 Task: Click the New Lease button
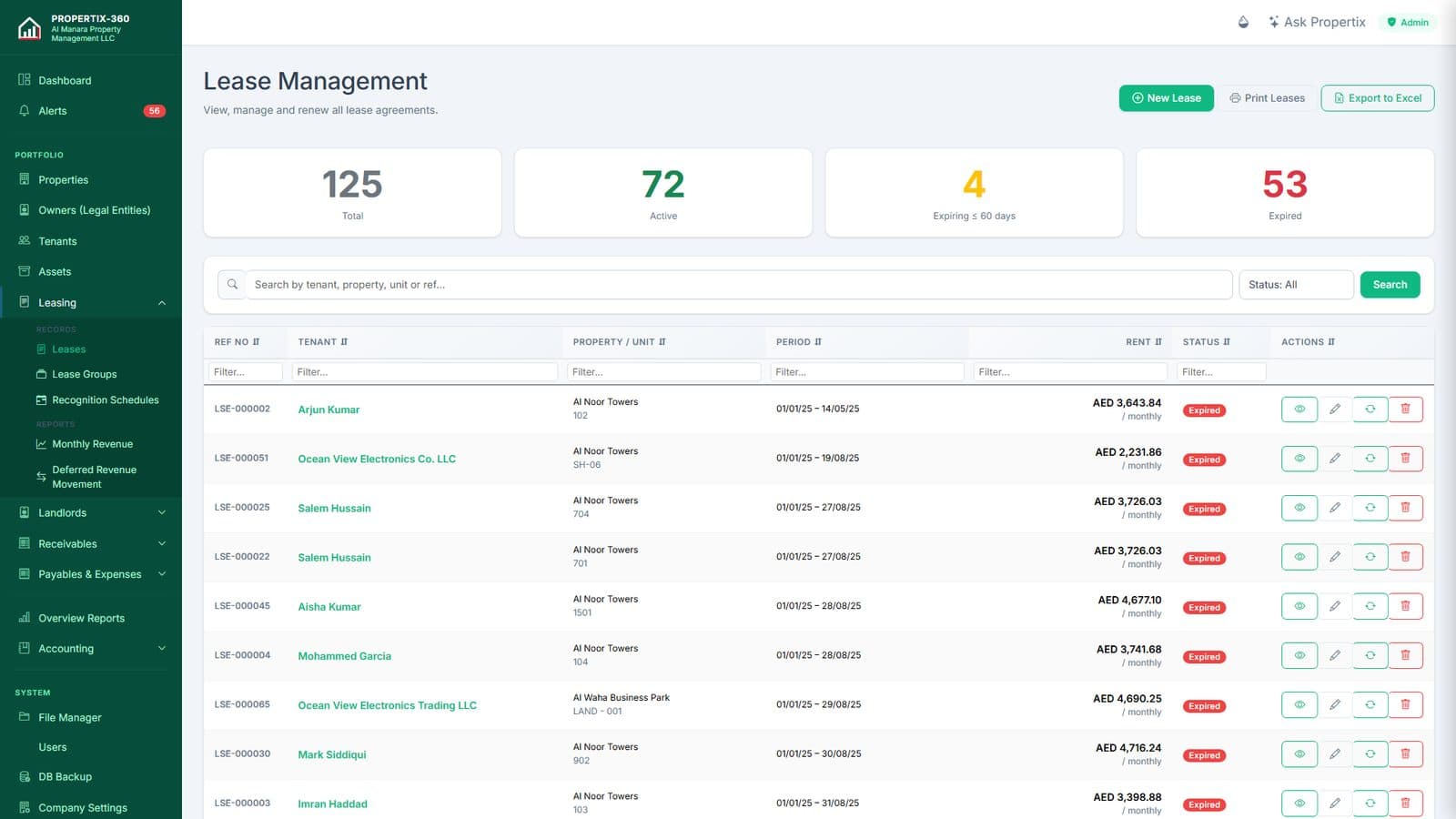click(1166, 98)
